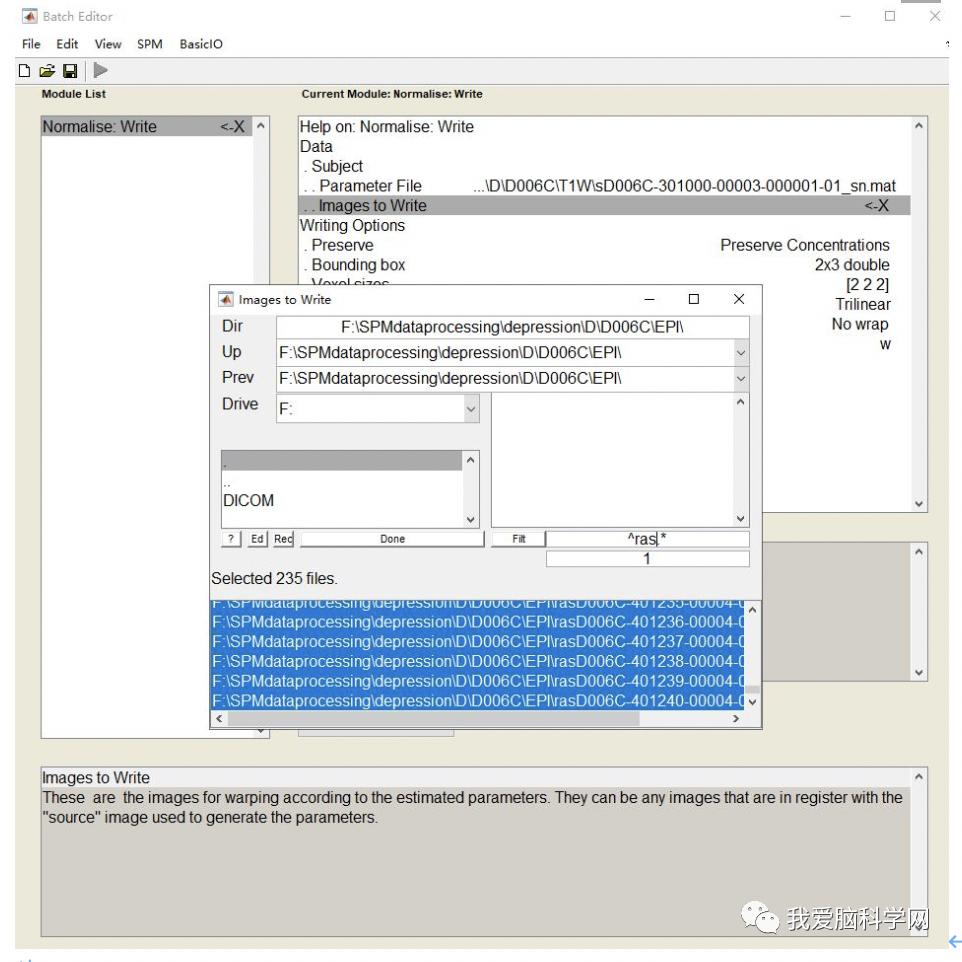The width and height of the screenshot is (962, 962).
Task: Click the Rec button in file selector
Action: tap(283, 539)
